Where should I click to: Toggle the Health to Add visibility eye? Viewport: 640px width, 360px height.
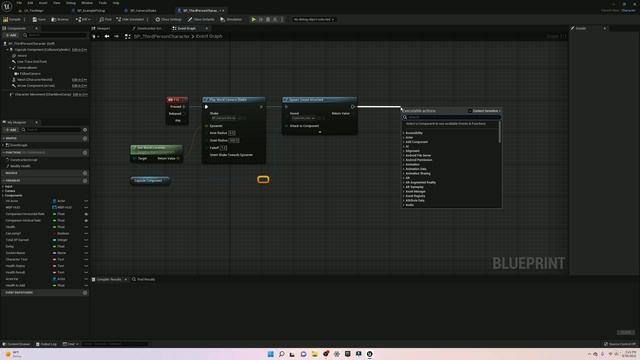tap(86, 285)
